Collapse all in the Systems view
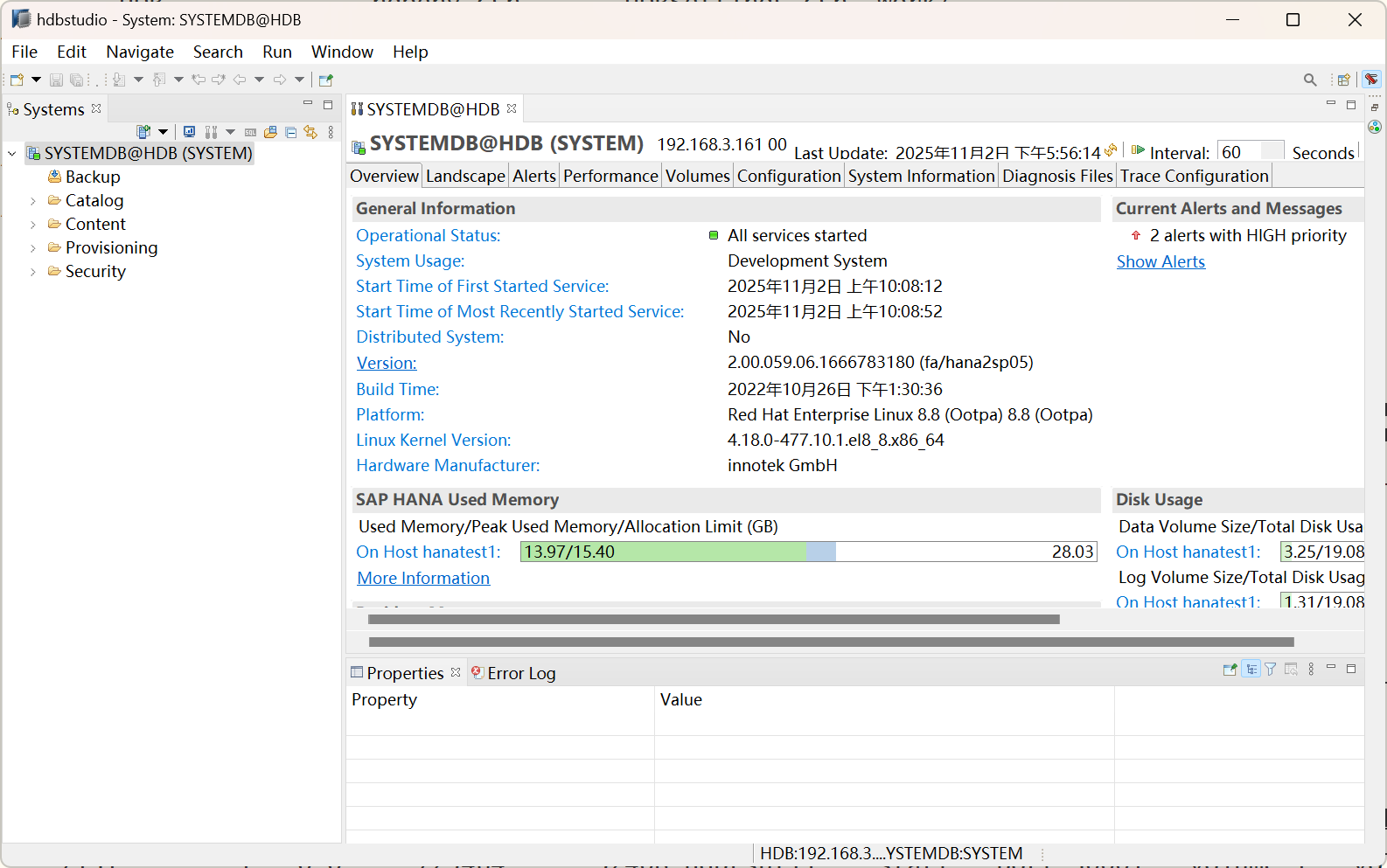Viewport: 1387px width, 868px height. pos(290,132)
